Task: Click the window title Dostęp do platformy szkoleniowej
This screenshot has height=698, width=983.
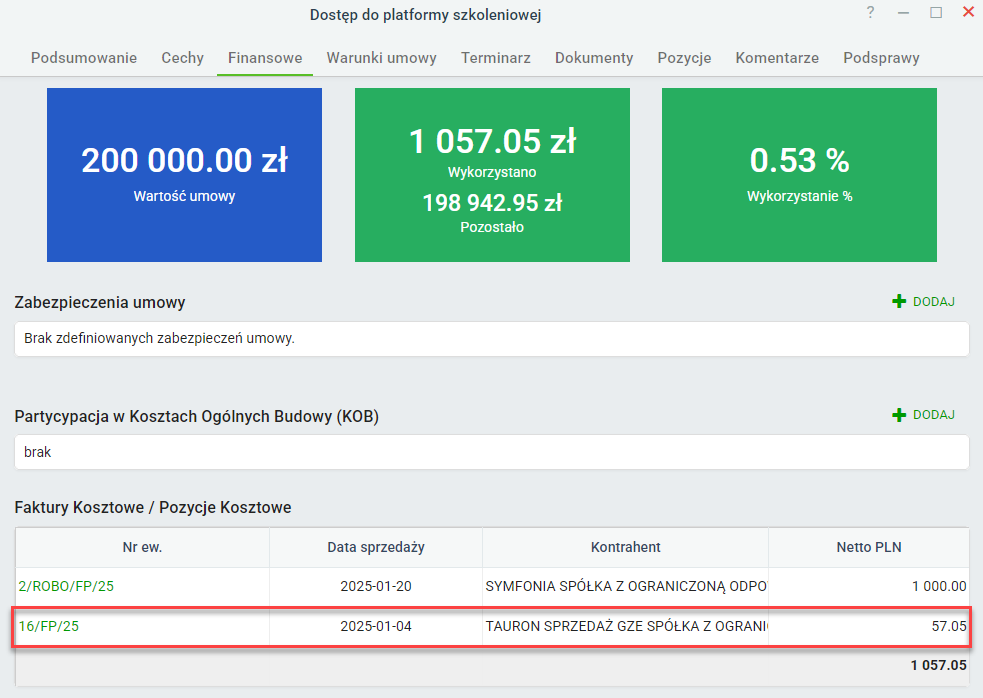Action: [x=426, y=15]
